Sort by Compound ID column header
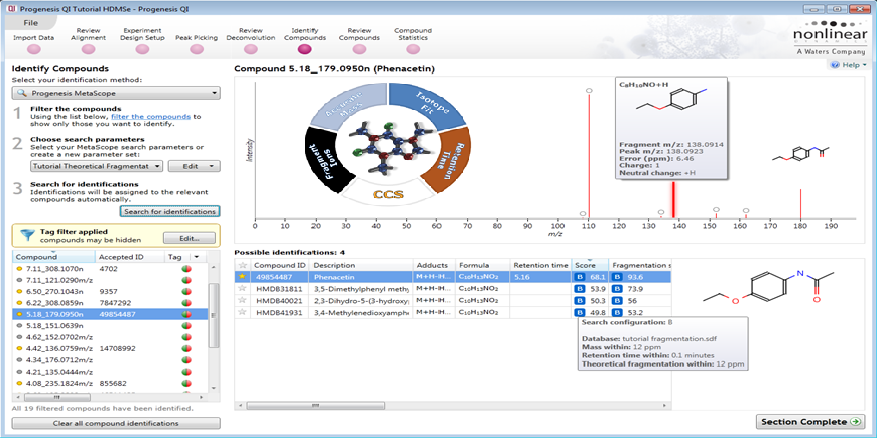 click(x=279, y=265)
